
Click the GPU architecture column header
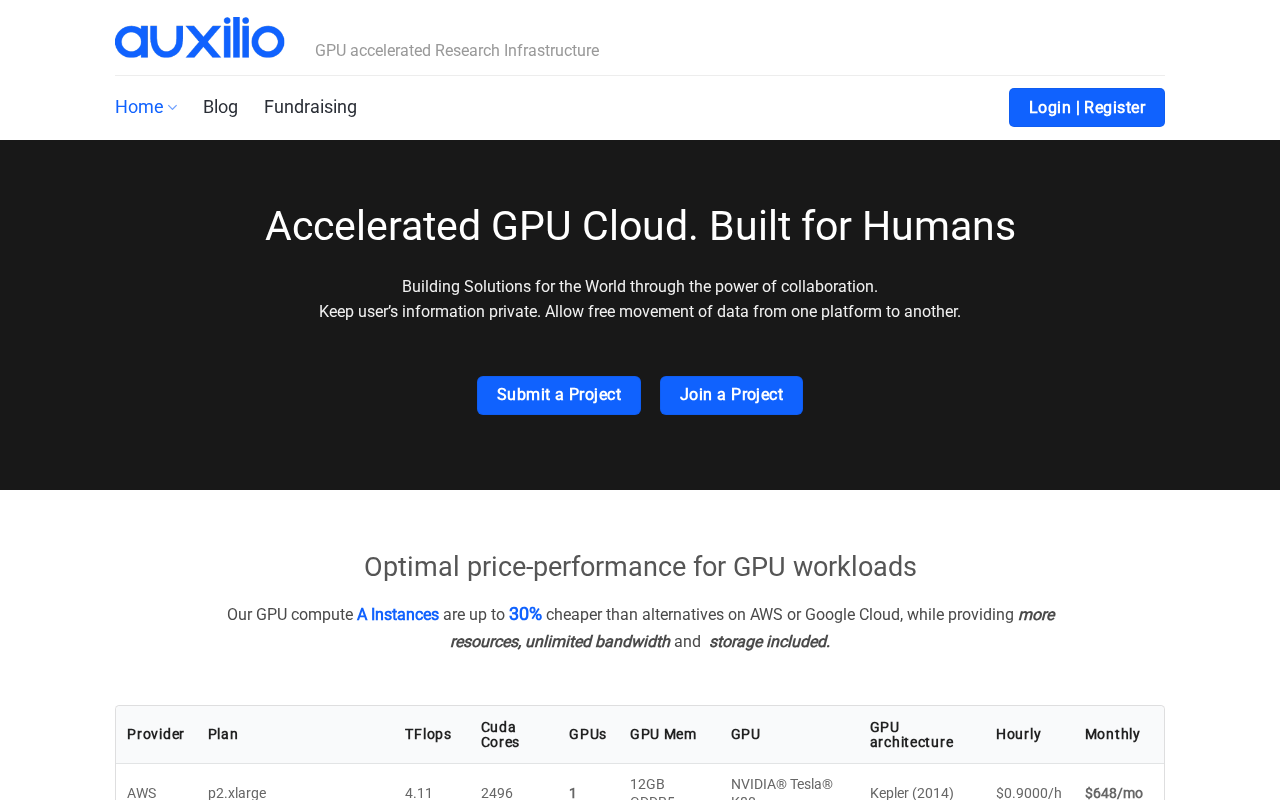911,735
